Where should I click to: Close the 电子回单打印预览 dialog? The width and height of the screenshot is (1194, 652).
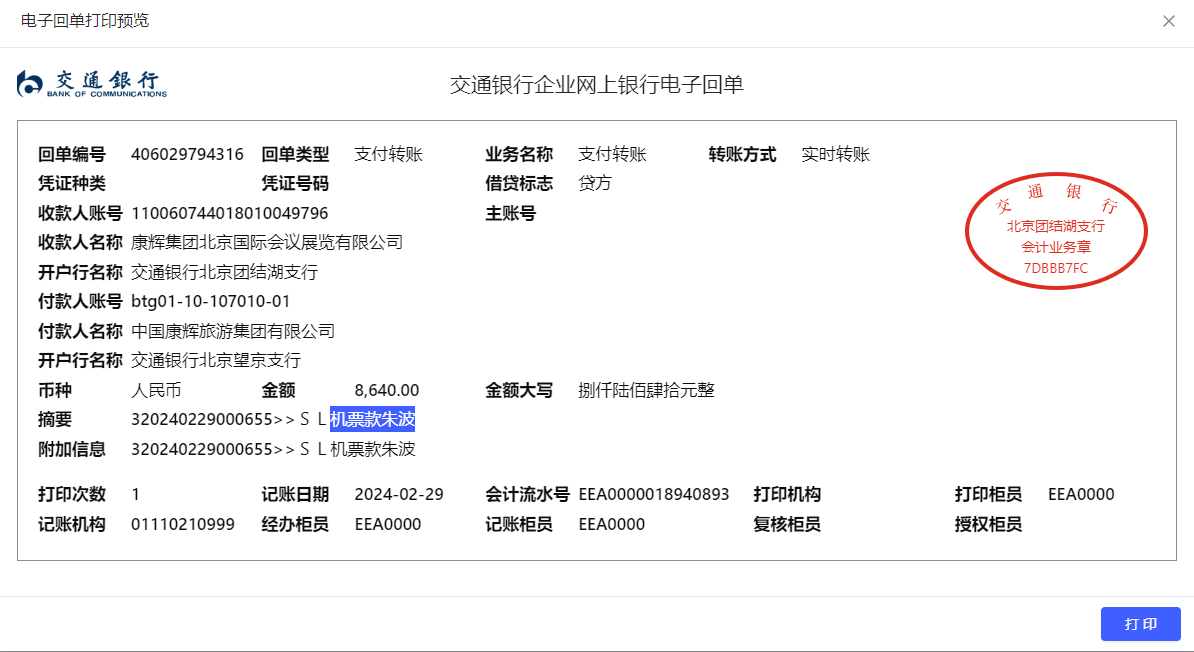1168,21
